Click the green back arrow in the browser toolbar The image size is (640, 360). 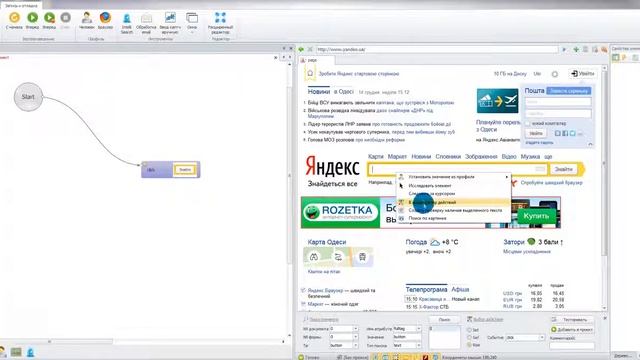[x=301, y=49]
